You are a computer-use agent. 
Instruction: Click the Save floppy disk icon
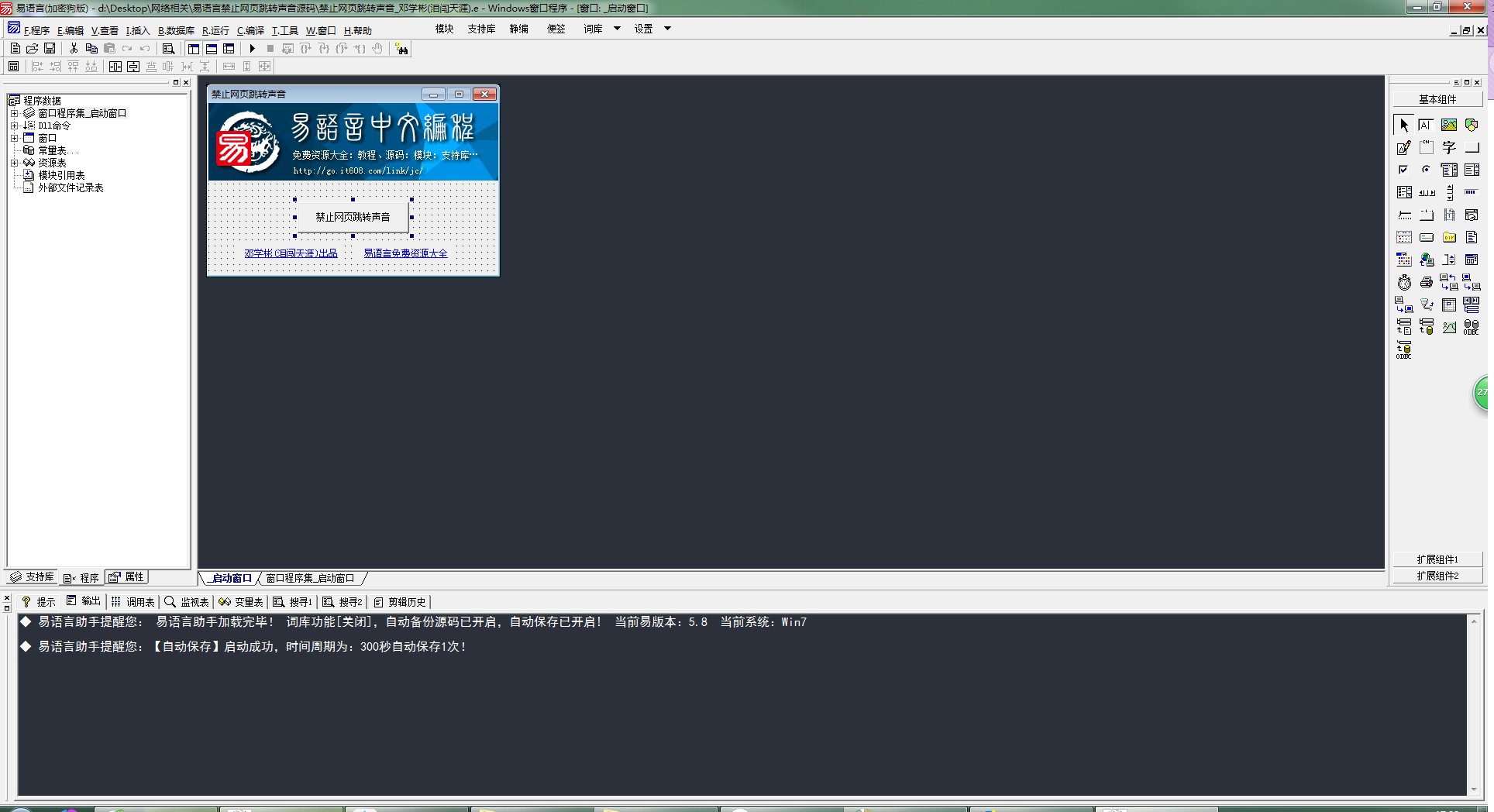50,49
